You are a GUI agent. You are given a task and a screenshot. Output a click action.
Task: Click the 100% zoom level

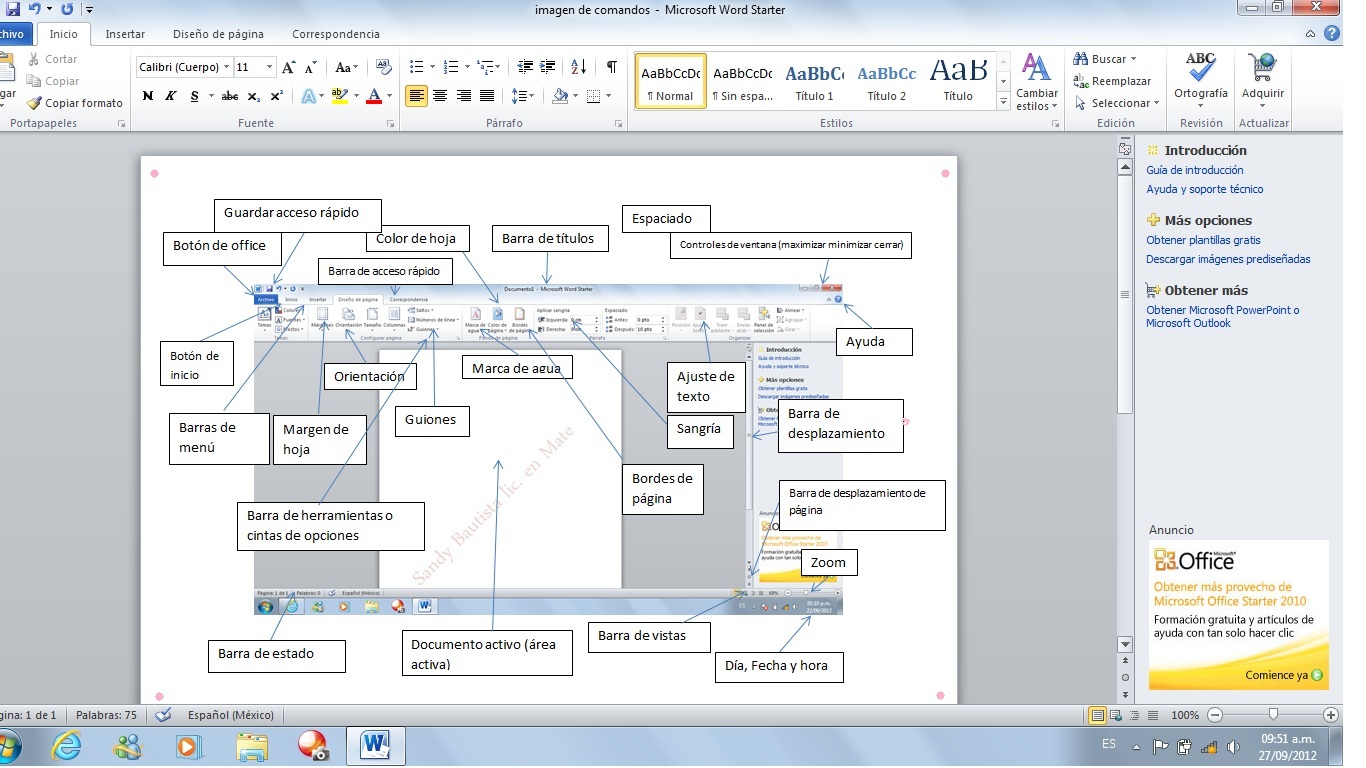pyautogui.click(x=1184, y=715)
